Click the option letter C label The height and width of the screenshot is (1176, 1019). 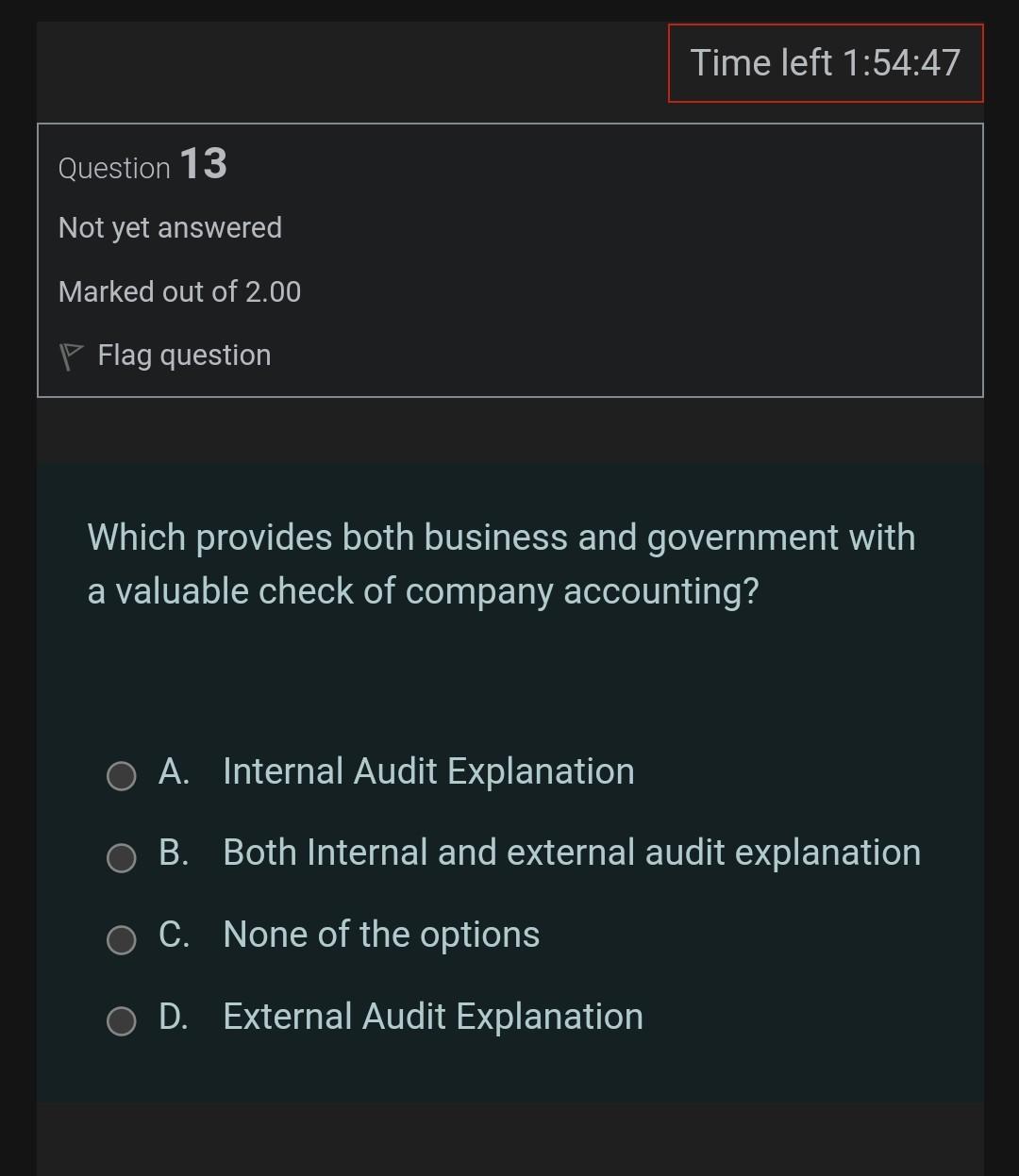tap(175, 935)
